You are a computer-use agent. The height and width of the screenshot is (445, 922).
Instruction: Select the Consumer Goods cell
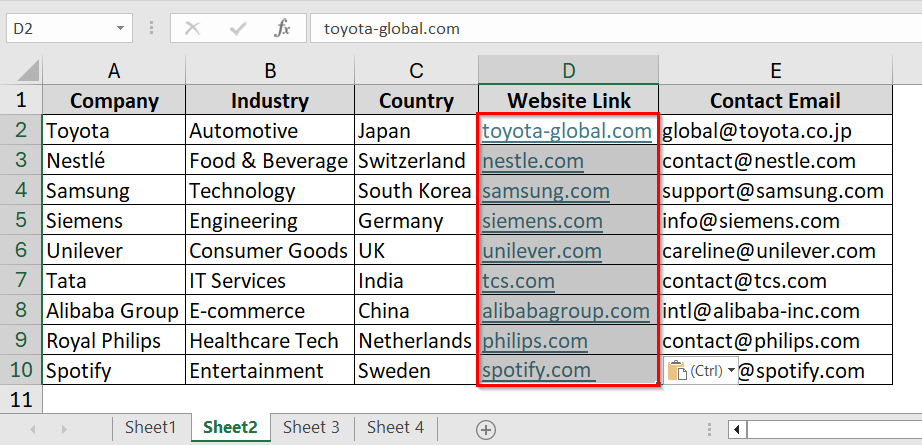coord(270,250)
